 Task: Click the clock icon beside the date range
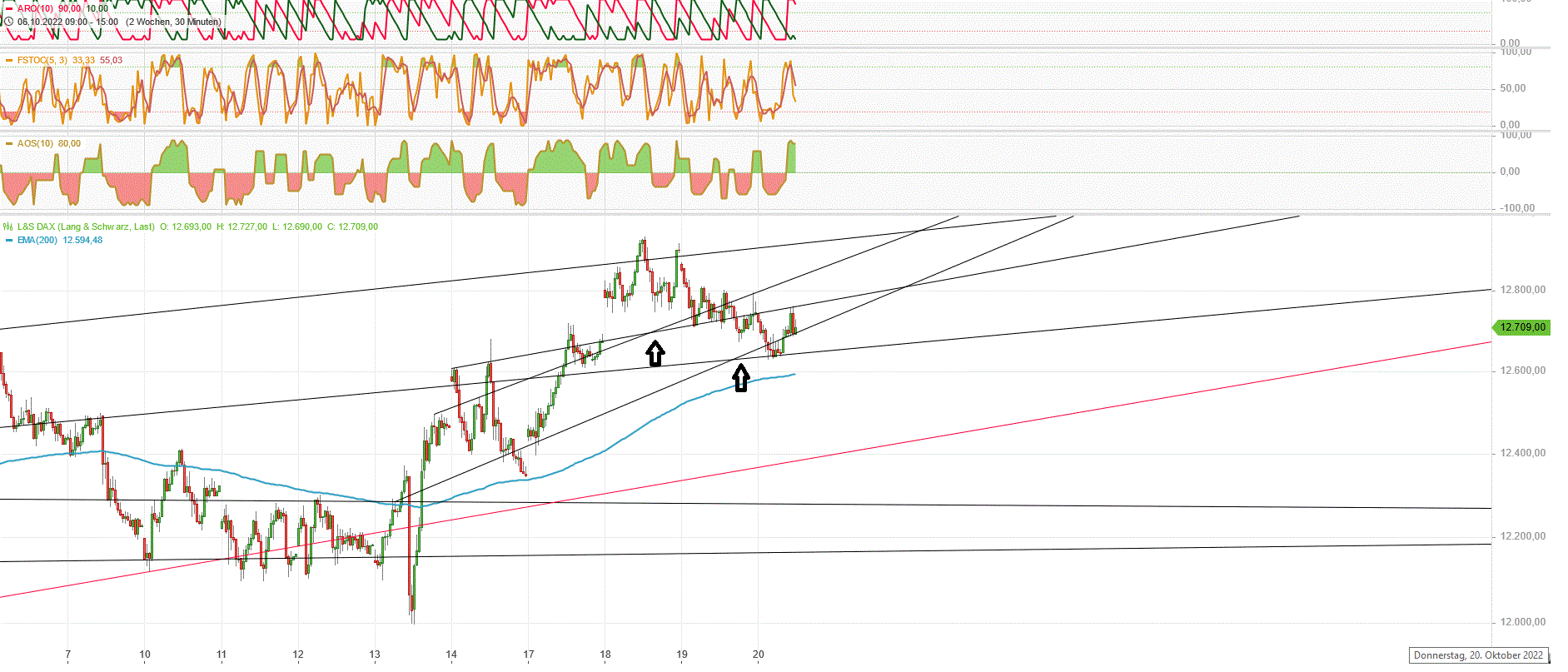pyautogui.click(x=9, y=22)
